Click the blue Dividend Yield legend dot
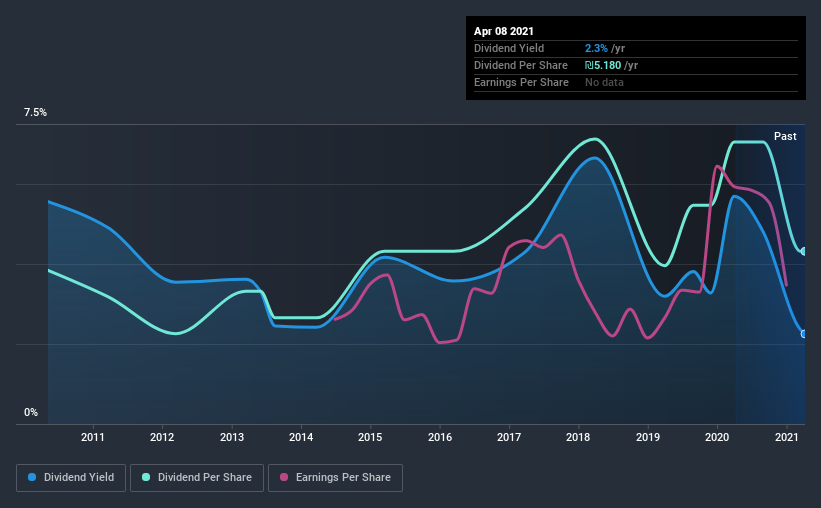The image size is (821, 508). pyautogui.click(x=32, y=477)
